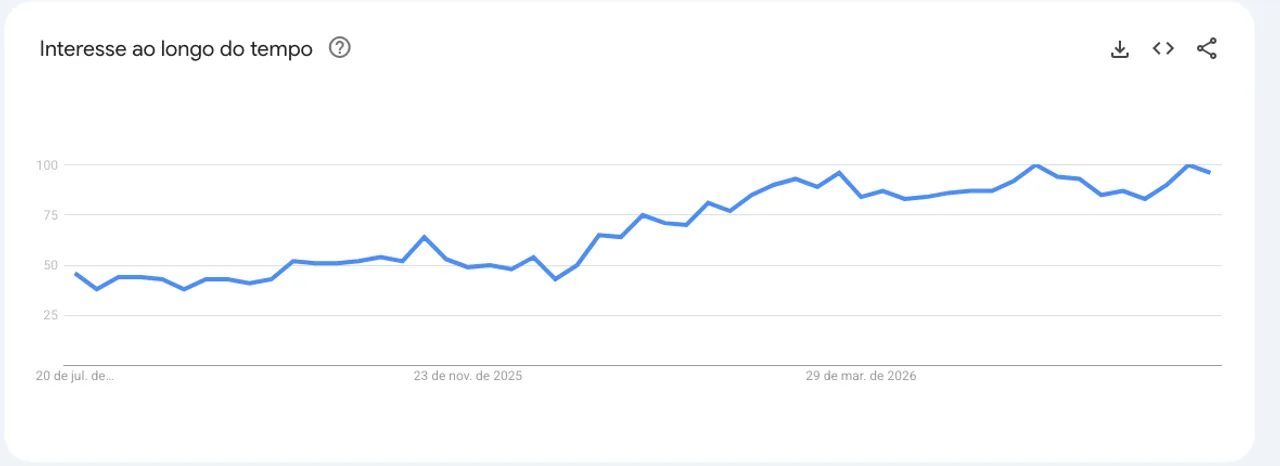Click the final peak at 100 near the line's end
The width and height of the screenshot is (1280, 466).
[x=1188, y=165]
